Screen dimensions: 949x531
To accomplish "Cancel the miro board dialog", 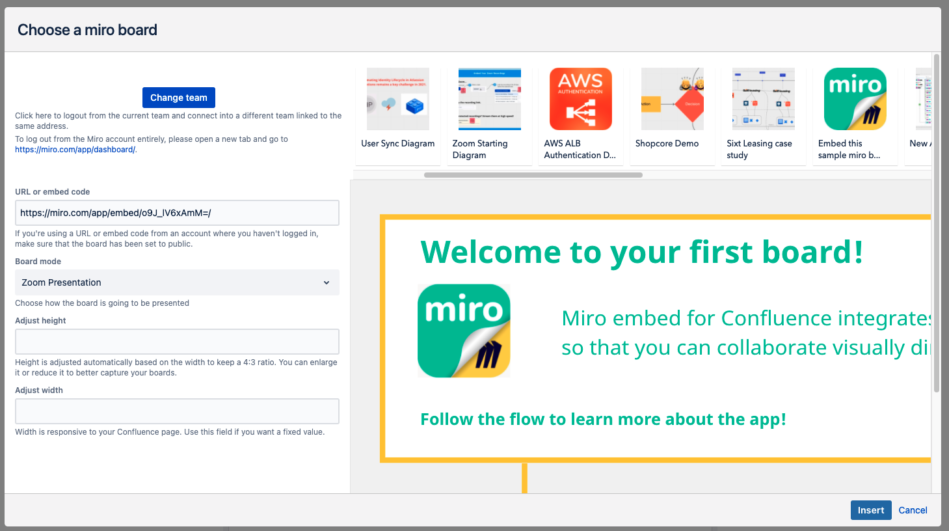I will [913, 510].
